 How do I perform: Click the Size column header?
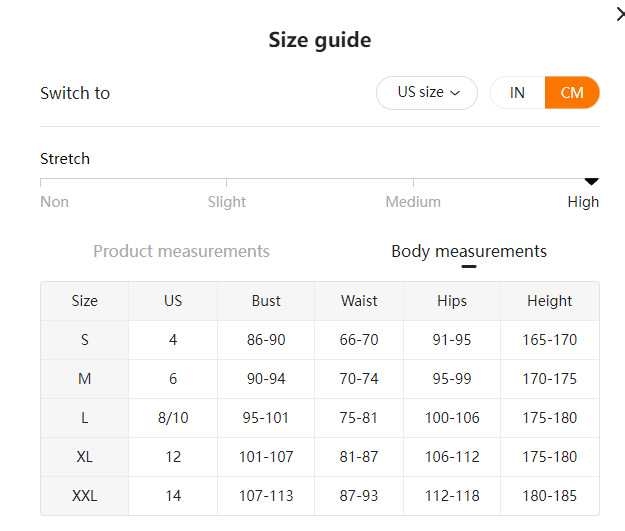[85, 301]
